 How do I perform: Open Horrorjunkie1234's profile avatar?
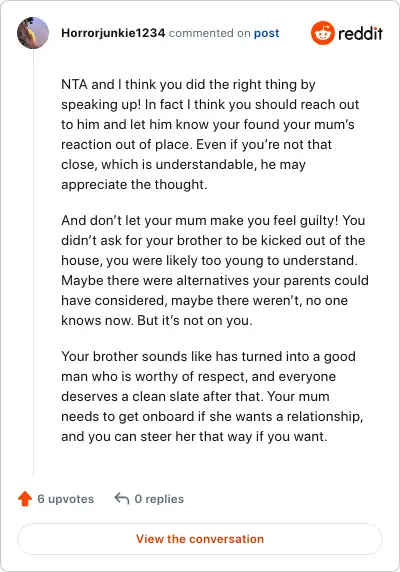pyautogui.click(x=33, y=33)
